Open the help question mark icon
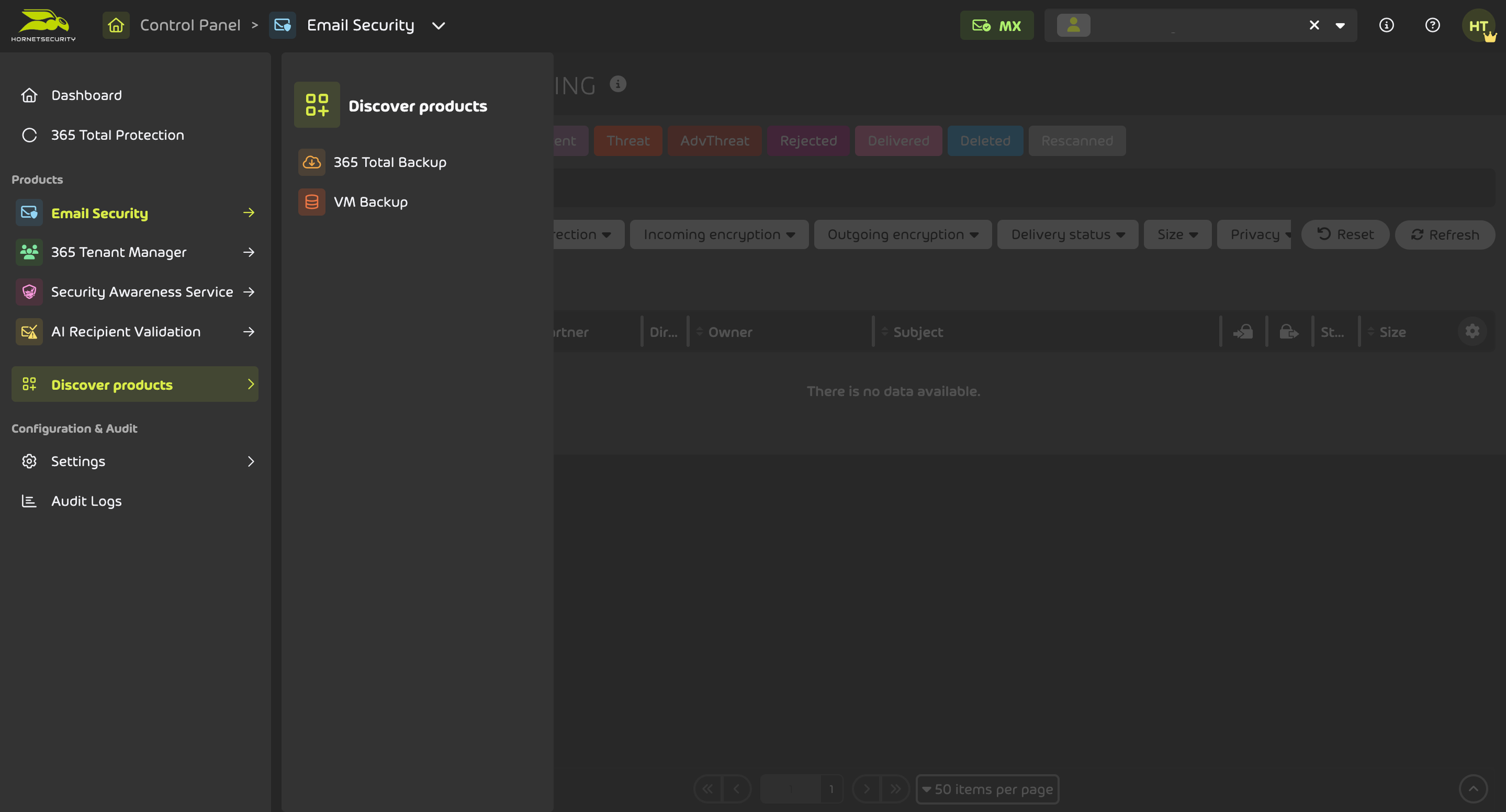Image resolution: width=1506 pixels, height=812 pixels. [x=1432, y=25]
